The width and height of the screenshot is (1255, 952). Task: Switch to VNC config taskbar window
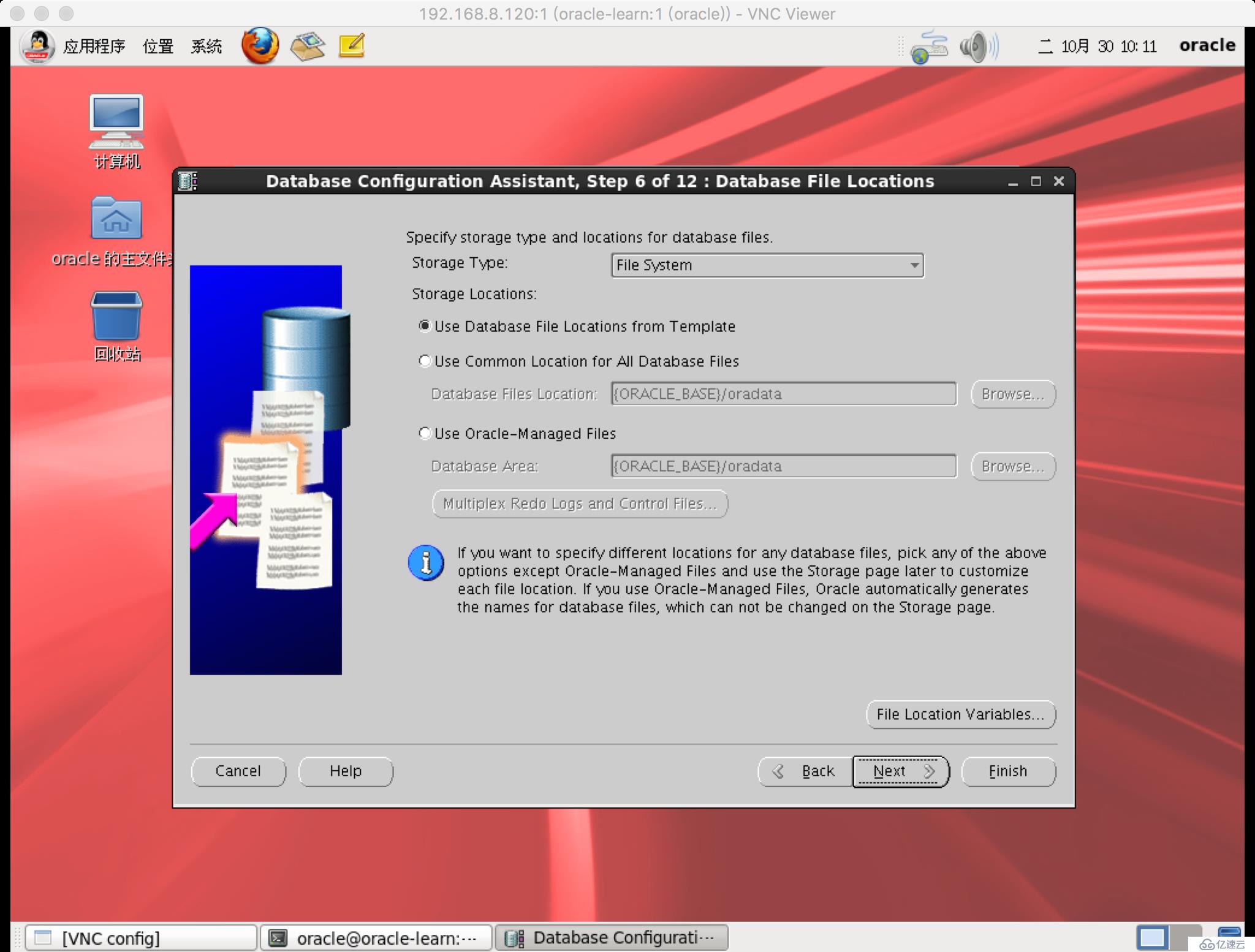[141, 938]
